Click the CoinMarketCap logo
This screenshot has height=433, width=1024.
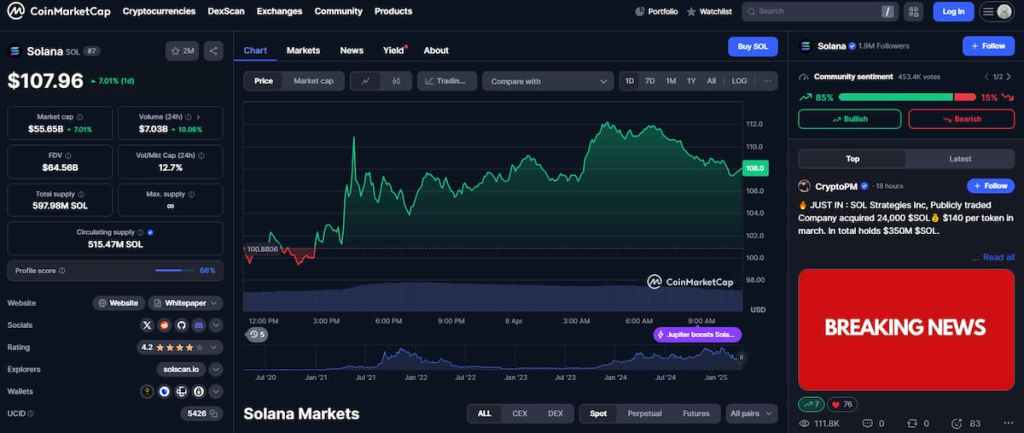coord(59,11)
